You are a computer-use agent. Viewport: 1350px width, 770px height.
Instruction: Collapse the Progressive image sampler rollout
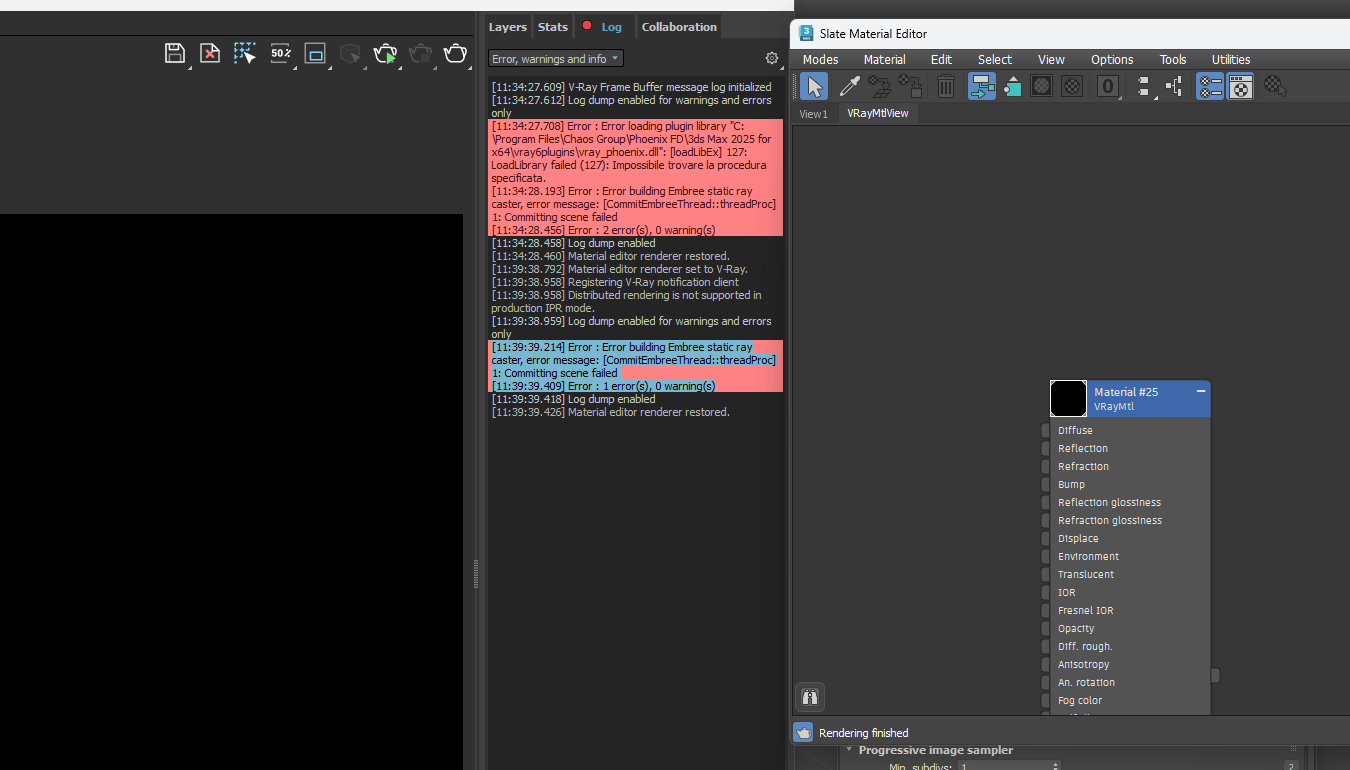pyautogui.click(x=849, y=749)
